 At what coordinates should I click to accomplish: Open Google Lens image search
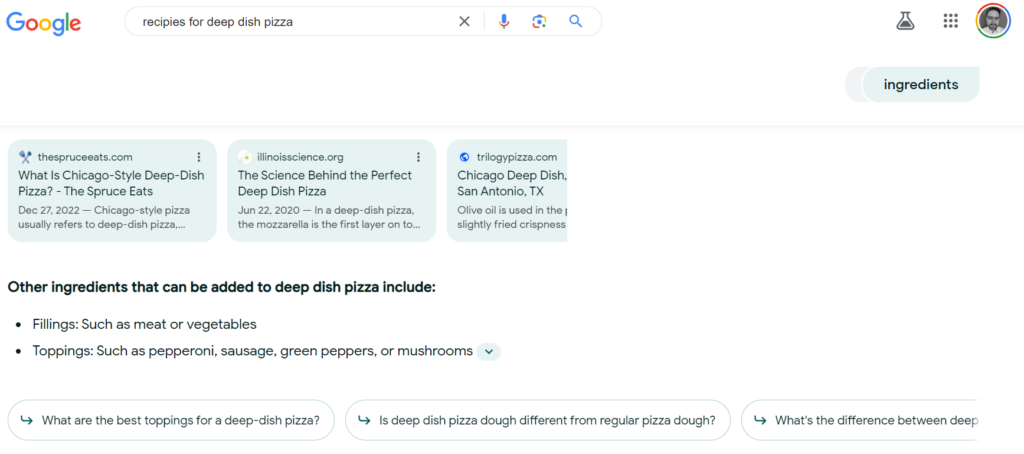(x=539, y=22)
